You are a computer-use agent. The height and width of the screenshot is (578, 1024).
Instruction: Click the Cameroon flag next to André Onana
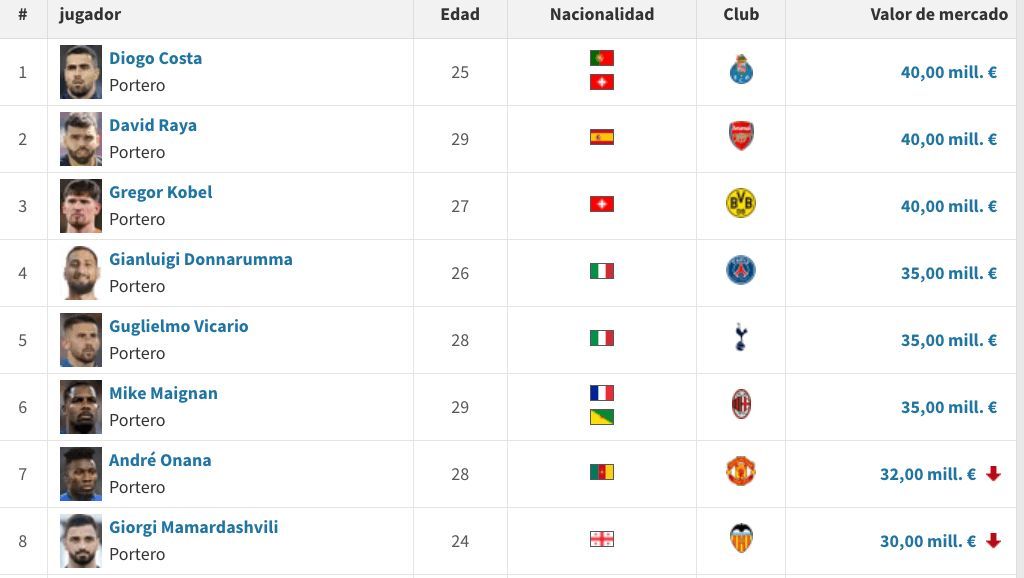point(601,473)
